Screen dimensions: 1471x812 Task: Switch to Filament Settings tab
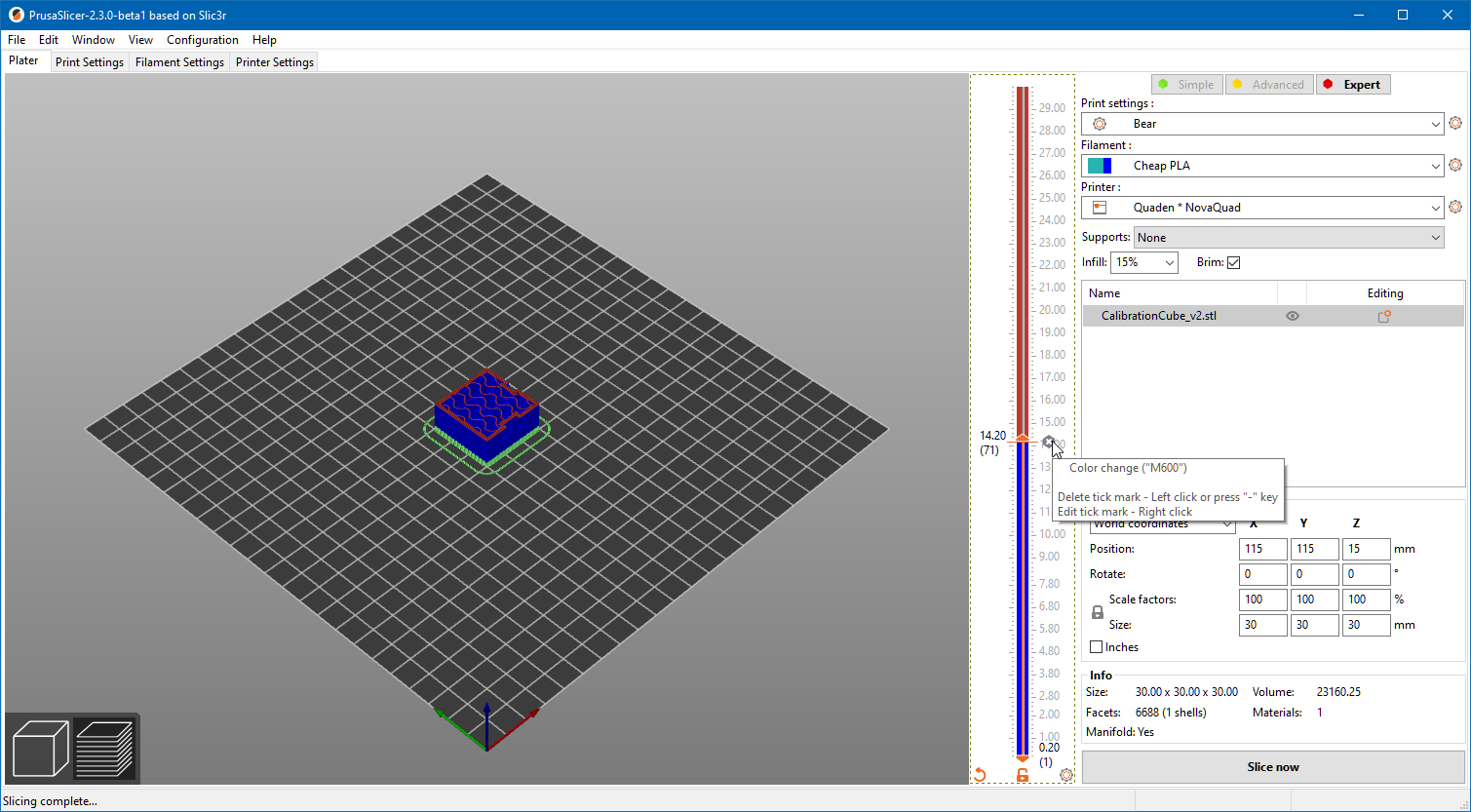179,62
